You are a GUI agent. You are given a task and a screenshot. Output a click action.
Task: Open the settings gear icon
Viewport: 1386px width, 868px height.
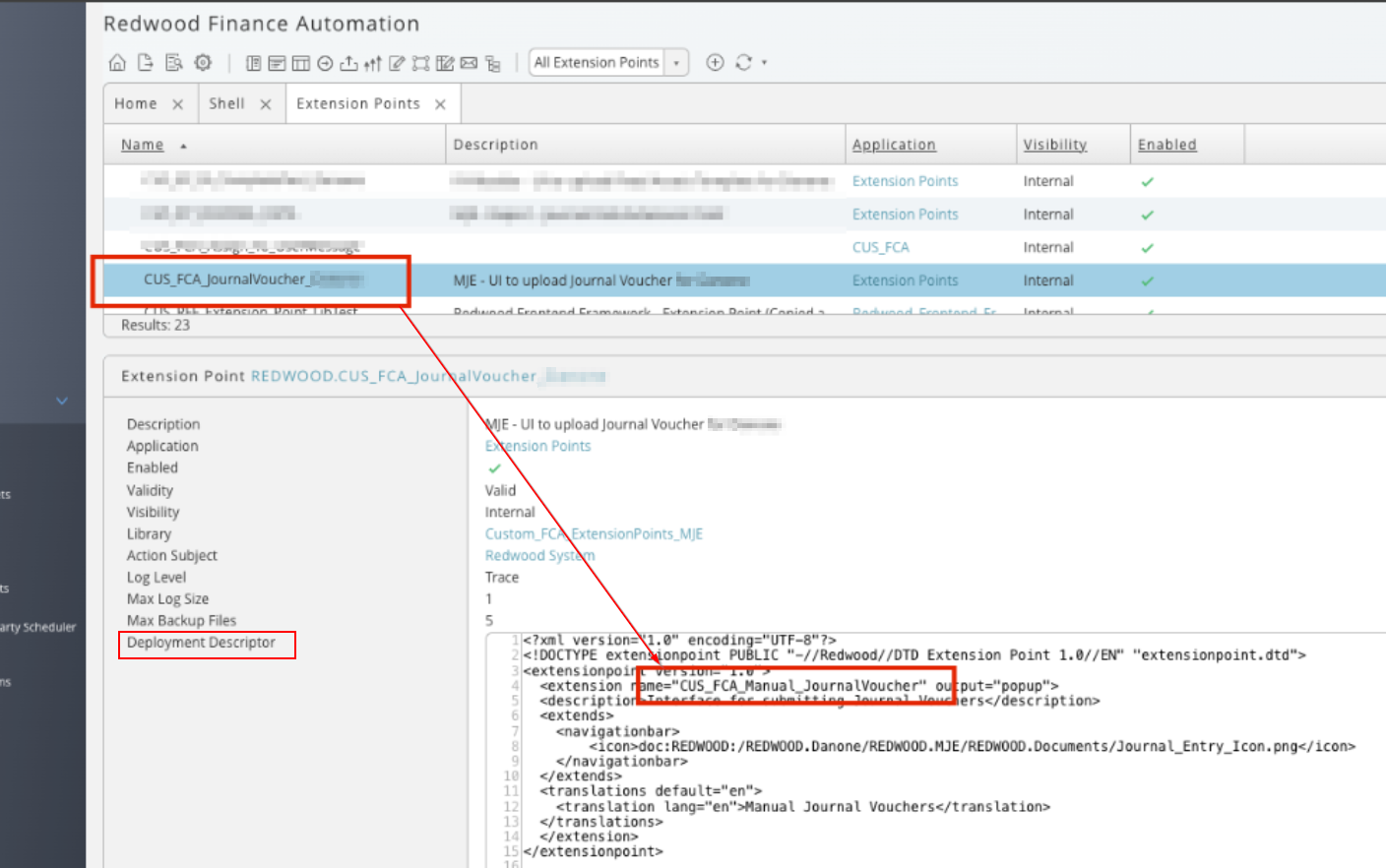coord(203,63)
